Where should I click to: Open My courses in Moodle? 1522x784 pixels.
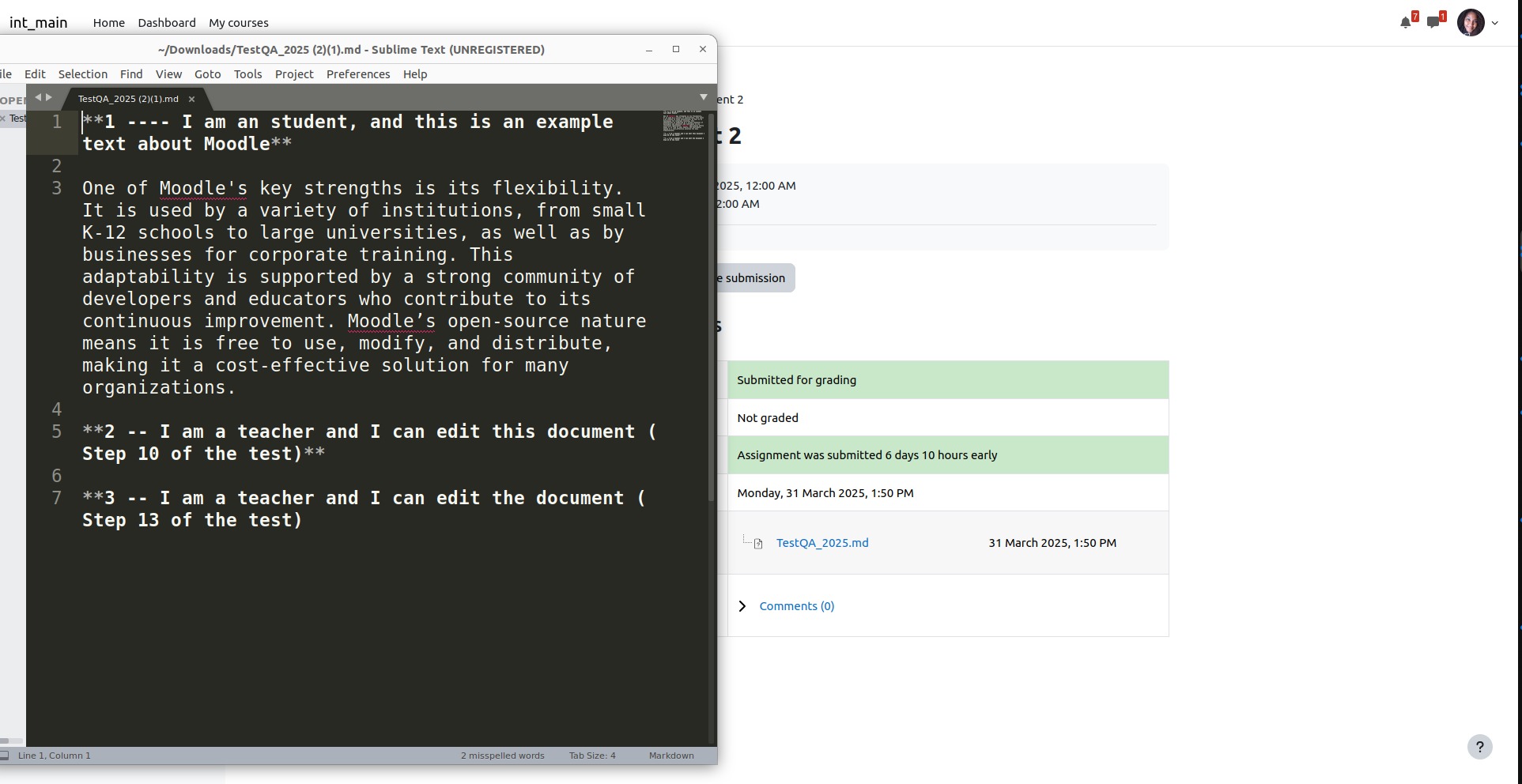239,23
